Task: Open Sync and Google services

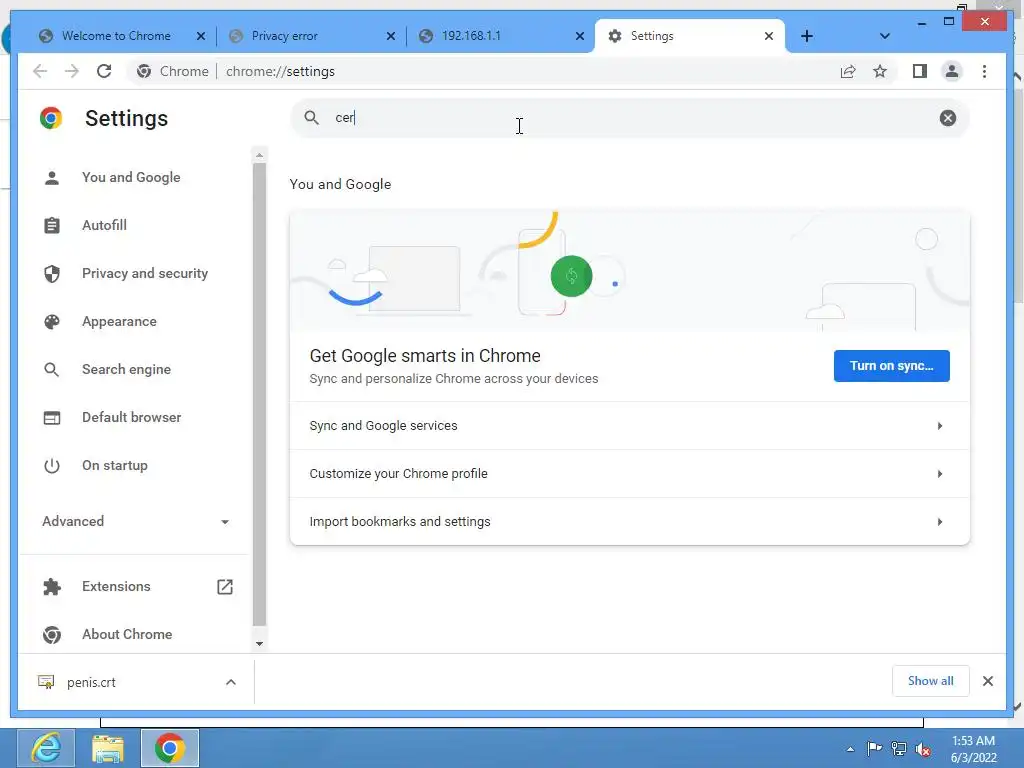Action: pos(630,426)
